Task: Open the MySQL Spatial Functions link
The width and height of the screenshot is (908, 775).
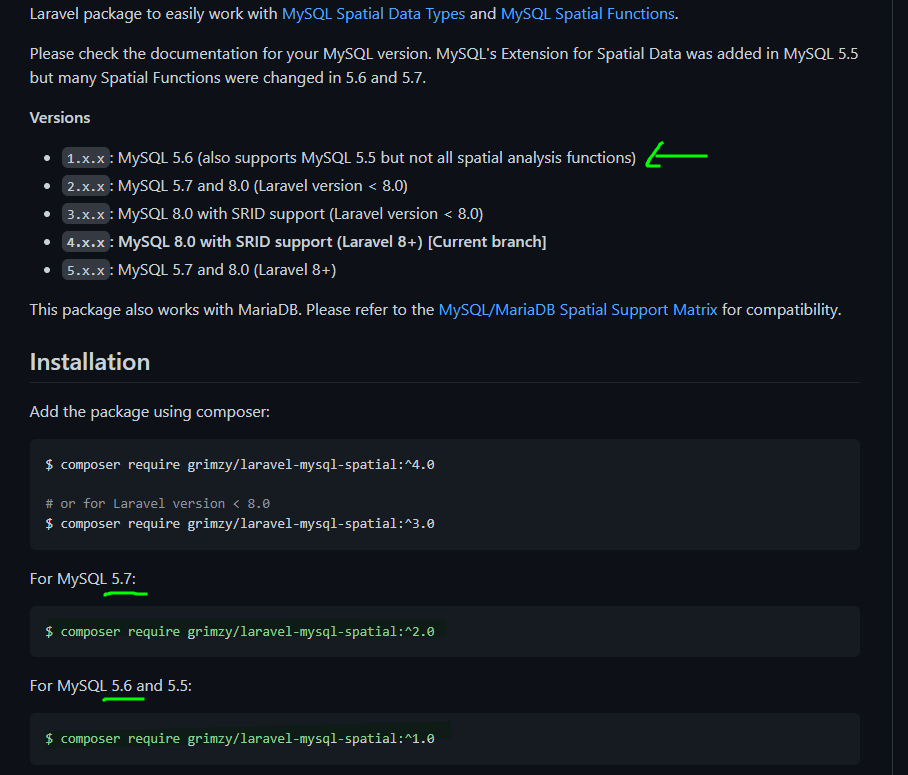Action: [587, 14]
